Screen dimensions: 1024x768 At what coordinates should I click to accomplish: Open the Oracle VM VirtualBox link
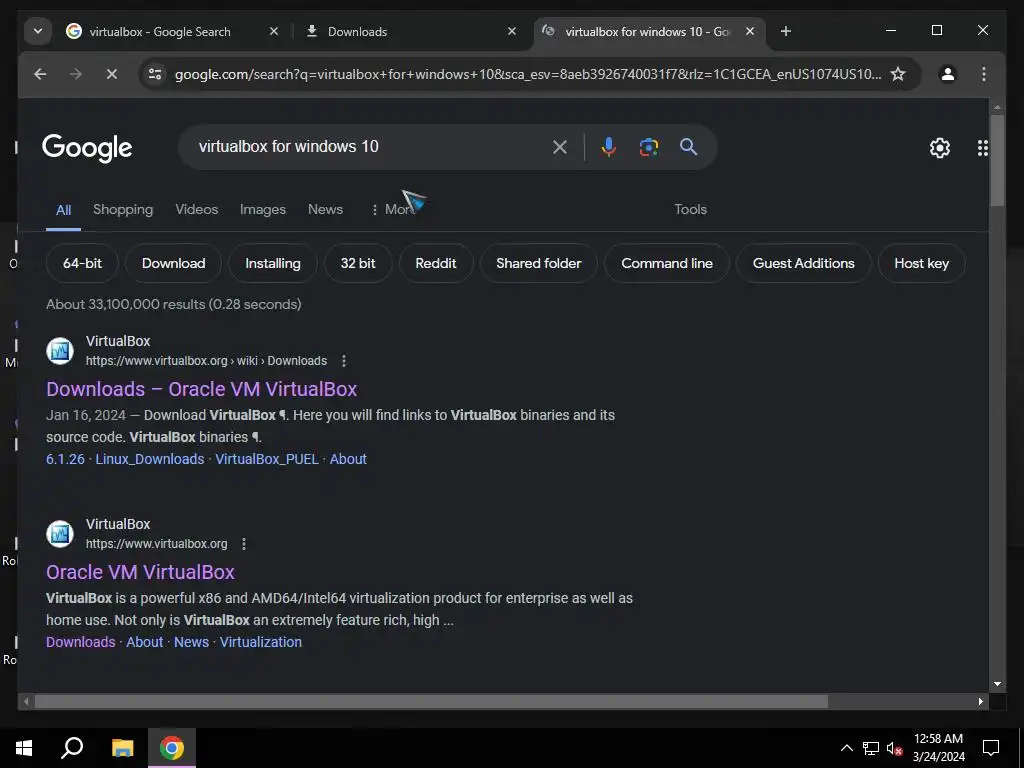point(140,572)
